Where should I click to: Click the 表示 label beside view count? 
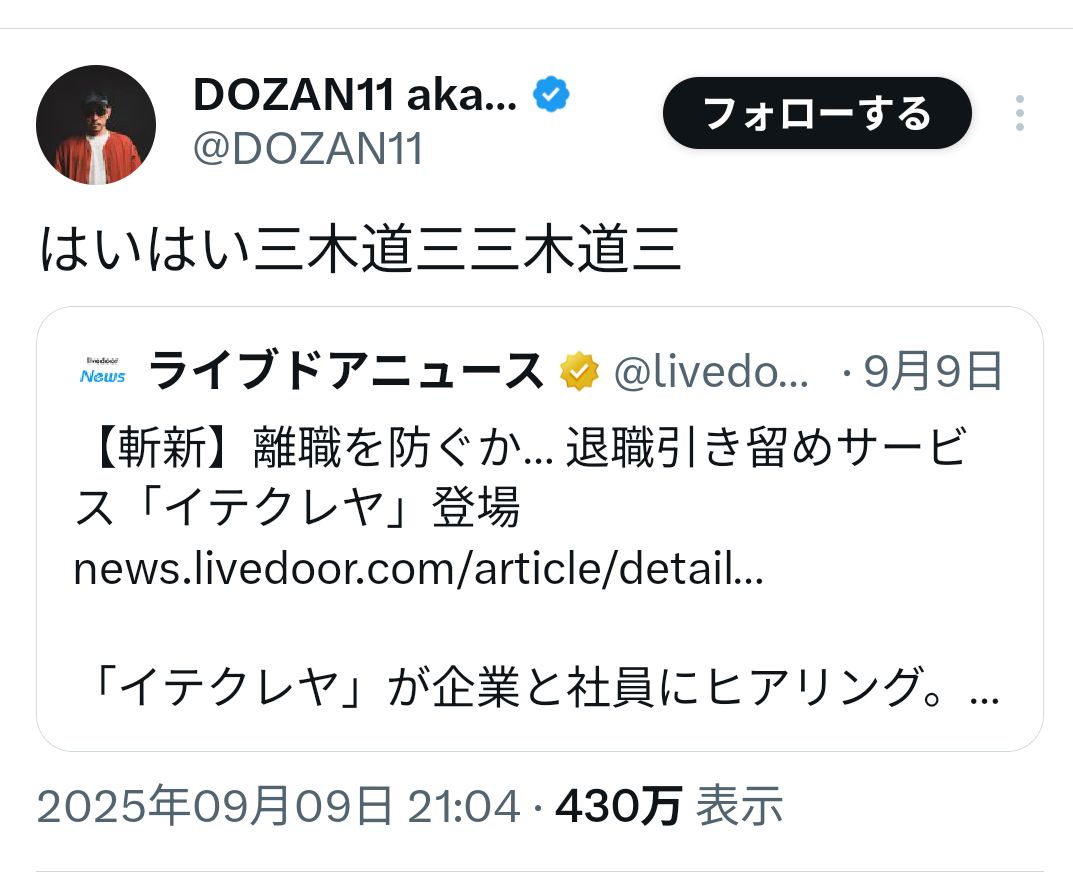coord(739,806)
